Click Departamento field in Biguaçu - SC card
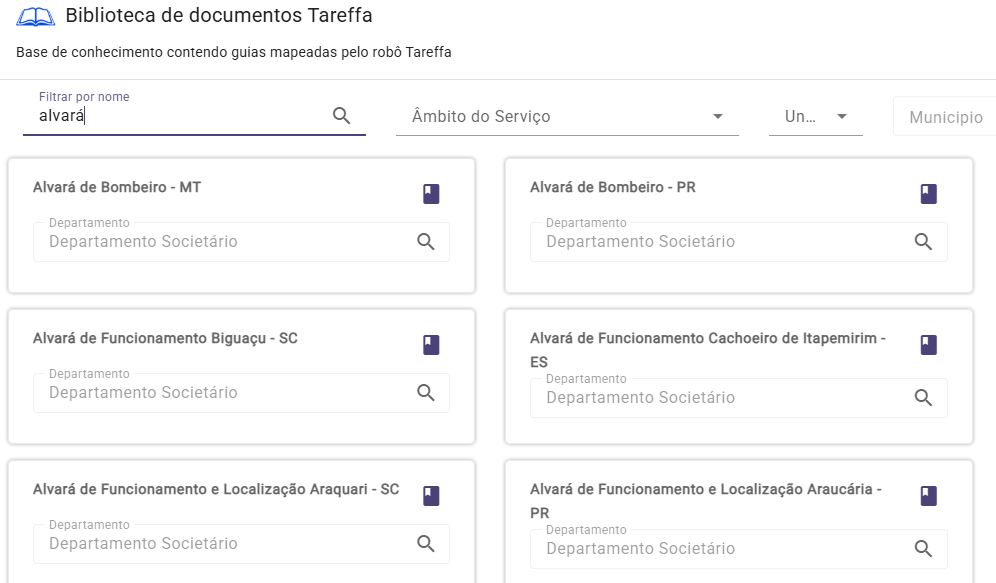996x583 pixels. coord(241,393)
